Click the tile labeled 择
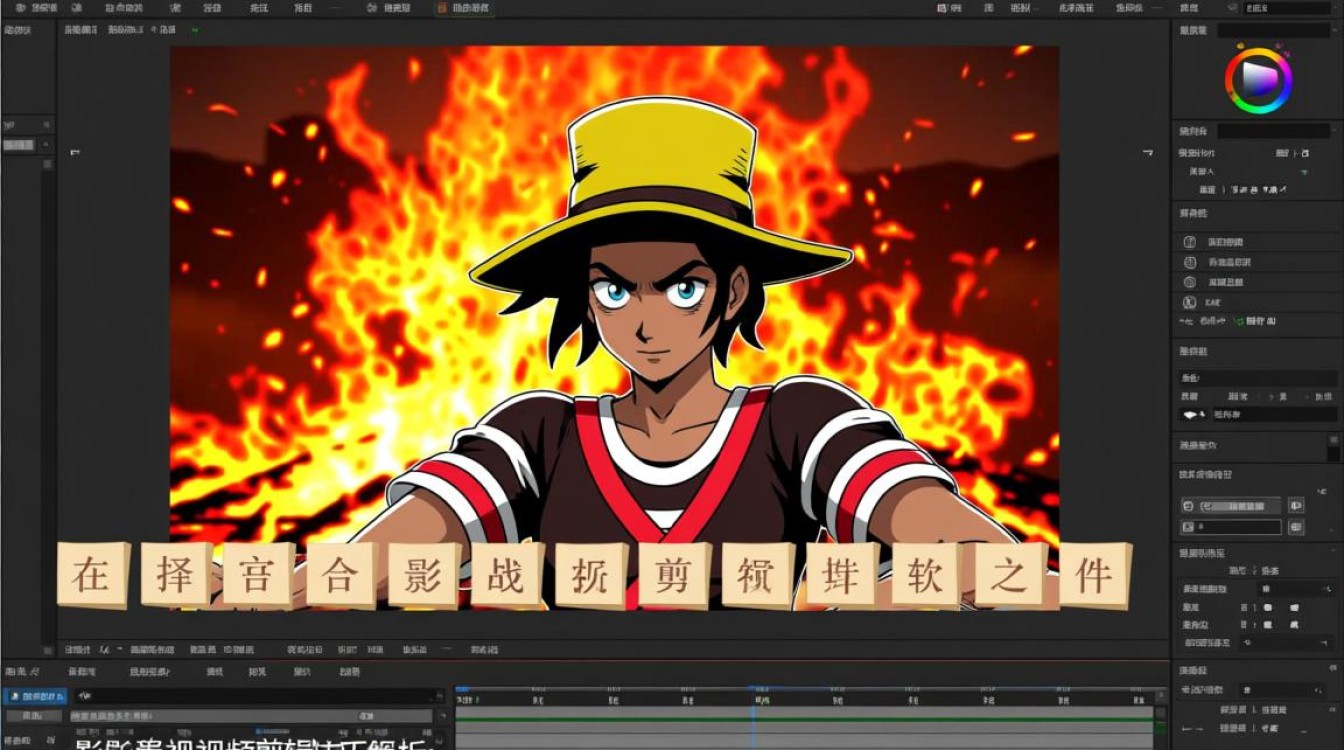The height and width of the screenshot is (750, 1344). click(176, 575)
